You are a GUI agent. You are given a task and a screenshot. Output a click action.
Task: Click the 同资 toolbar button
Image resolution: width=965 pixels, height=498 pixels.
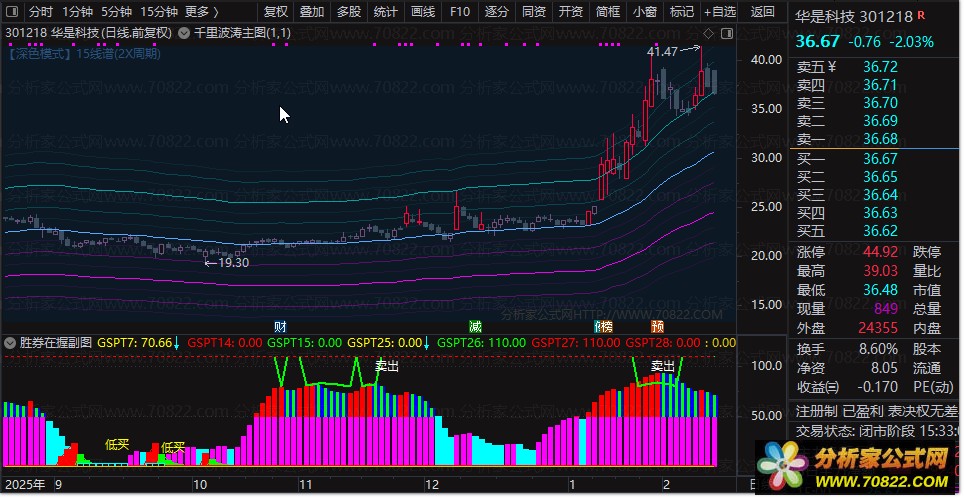click(x=534, y=12)
